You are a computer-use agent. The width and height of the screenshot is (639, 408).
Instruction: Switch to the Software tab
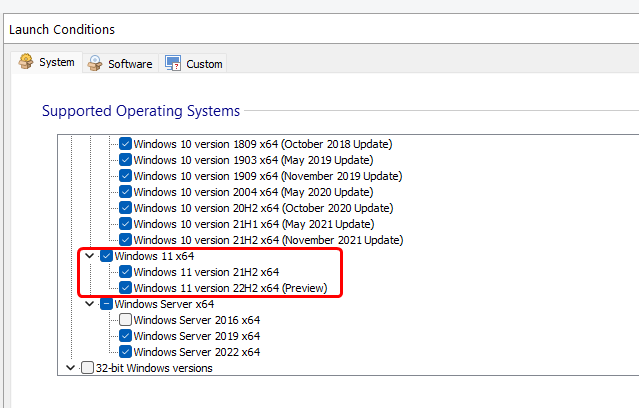pyautogui.click(x=121, y=64)
